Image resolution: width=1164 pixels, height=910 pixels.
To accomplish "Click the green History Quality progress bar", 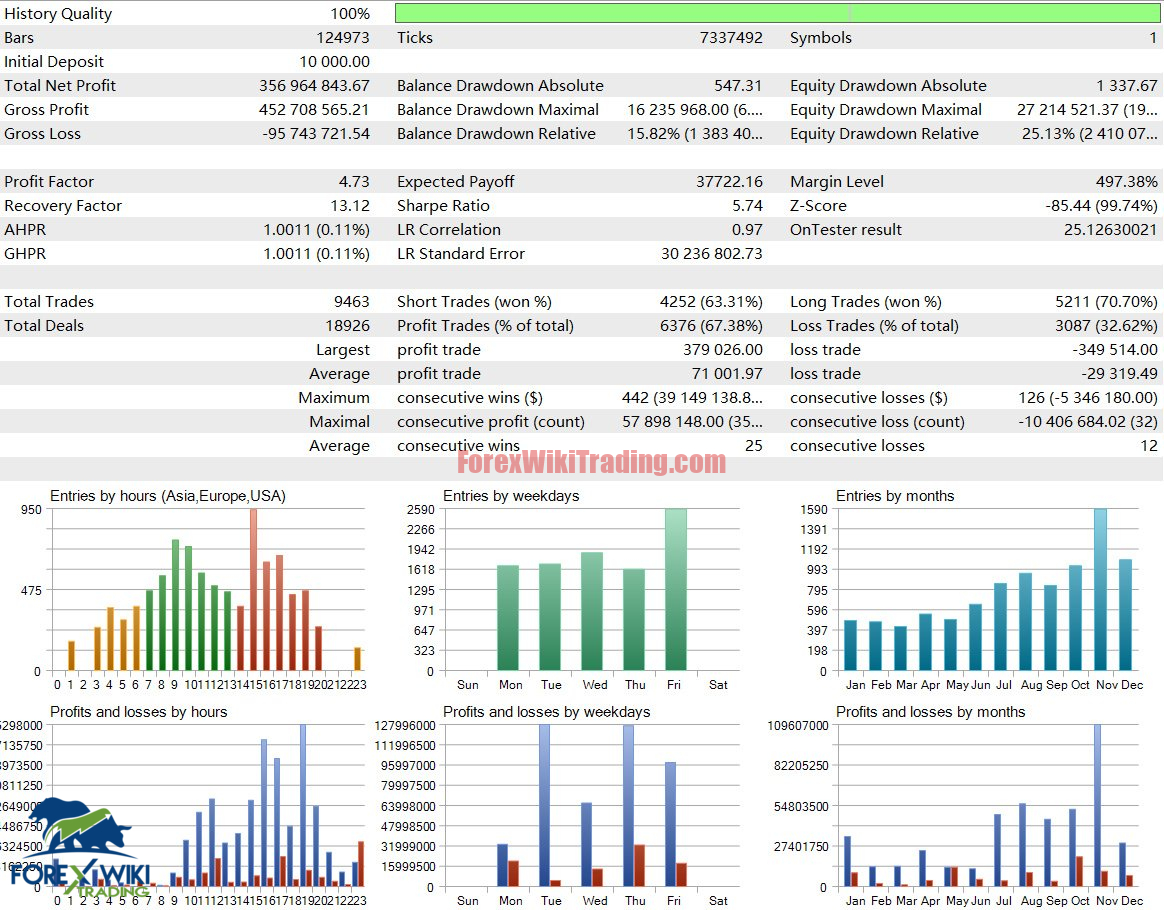I will (777, 13).
